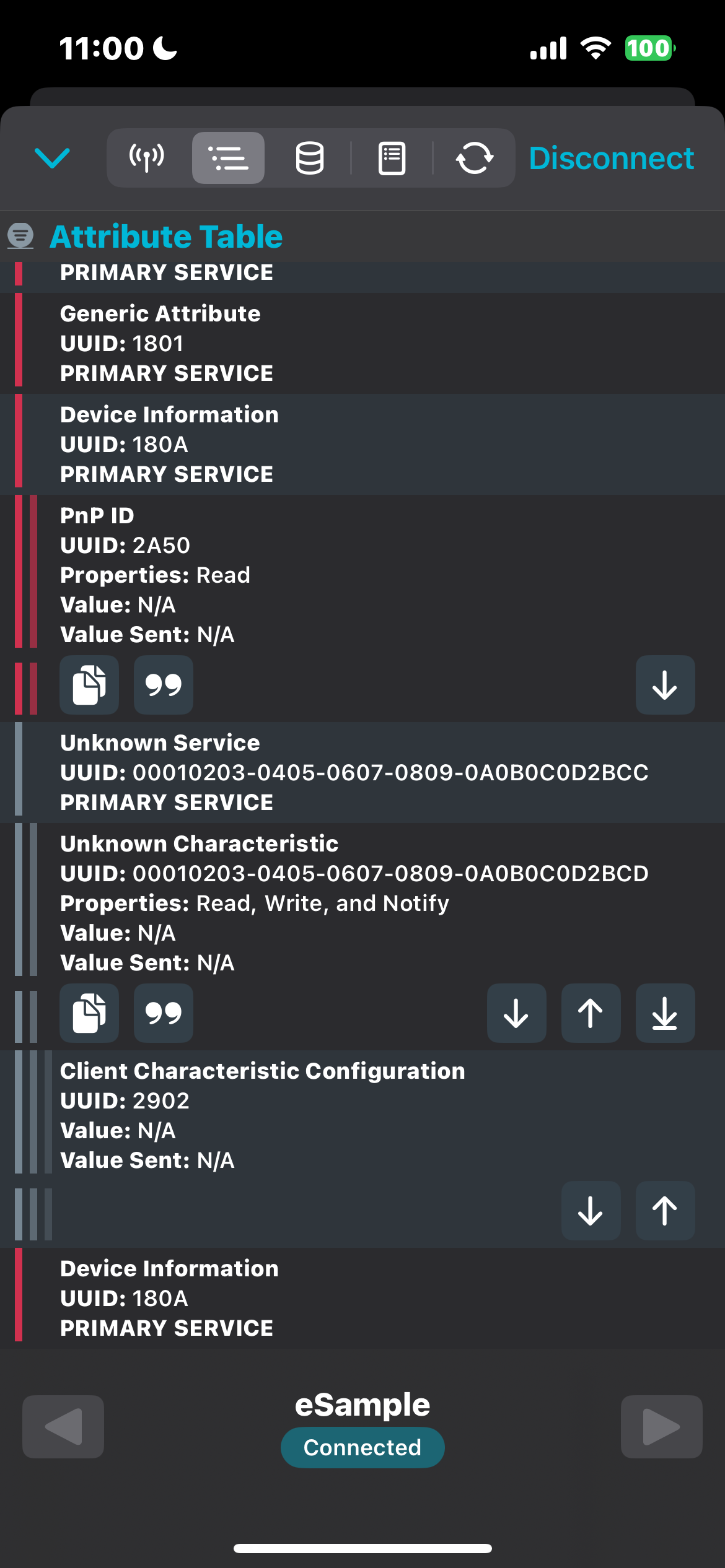Write to Unknown Characteristic with up arrow
This screenshot has width=725, height=1568.
click(591, 1013)
